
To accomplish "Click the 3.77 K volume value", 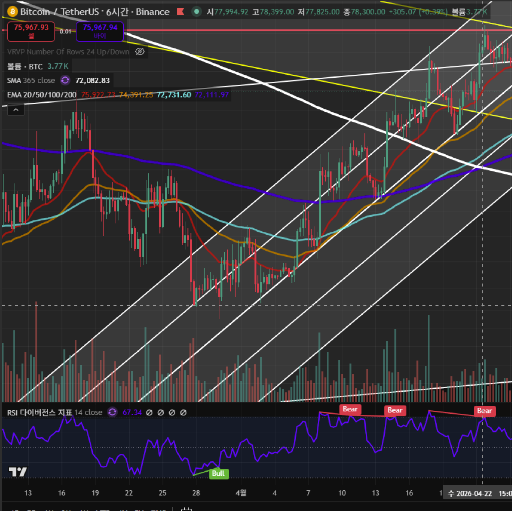I will coord(58,66).
